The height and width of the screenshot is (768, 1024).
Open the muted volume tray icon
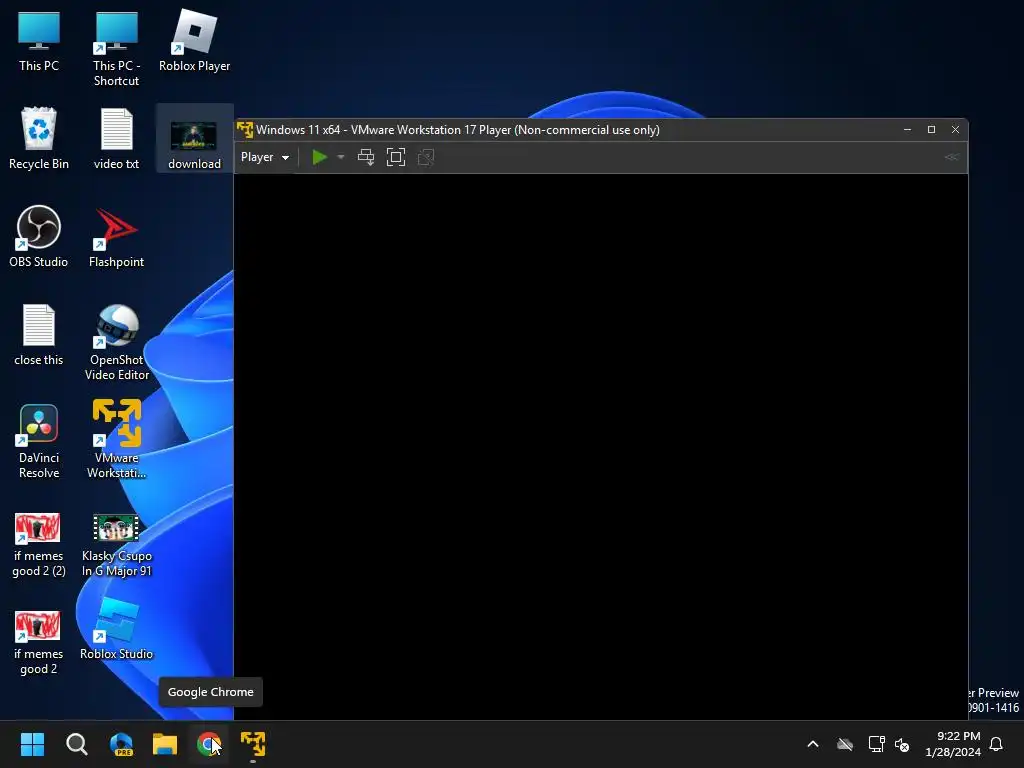coord(902,744)
